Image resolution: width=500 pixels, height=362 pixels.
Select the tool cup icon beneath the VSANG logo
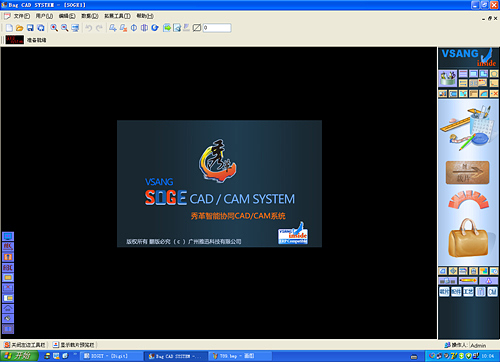(447, 79)
